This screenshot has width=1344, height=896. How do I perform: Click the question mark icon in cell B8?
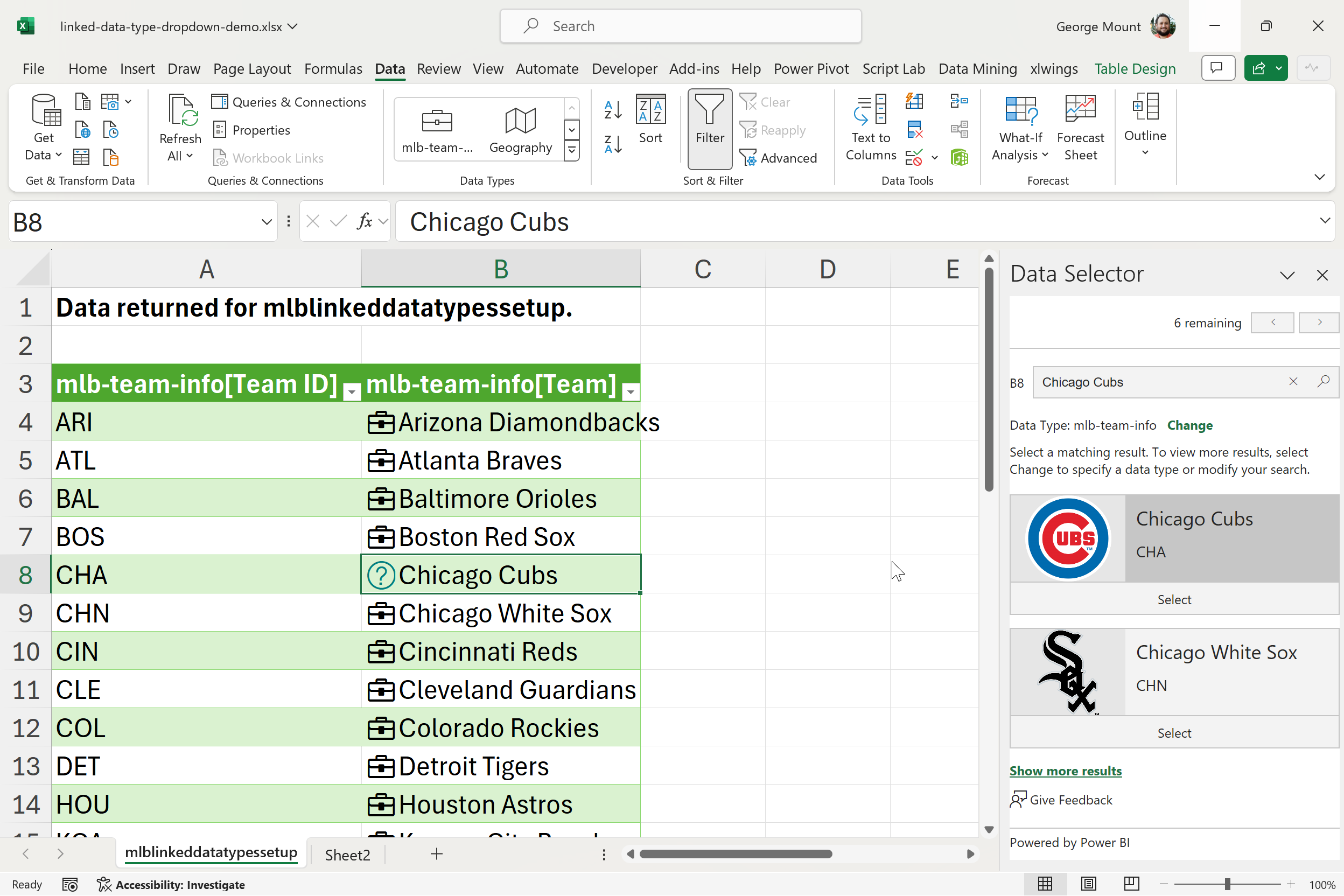click(x=381, y=575)
